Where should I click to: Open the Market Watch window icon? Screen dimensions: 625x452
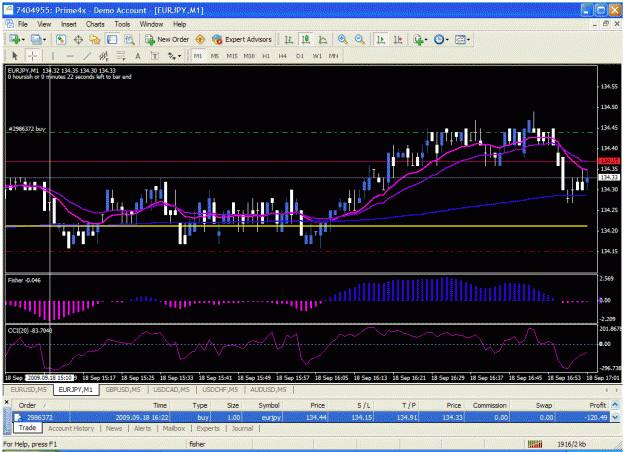pos(61,39)
